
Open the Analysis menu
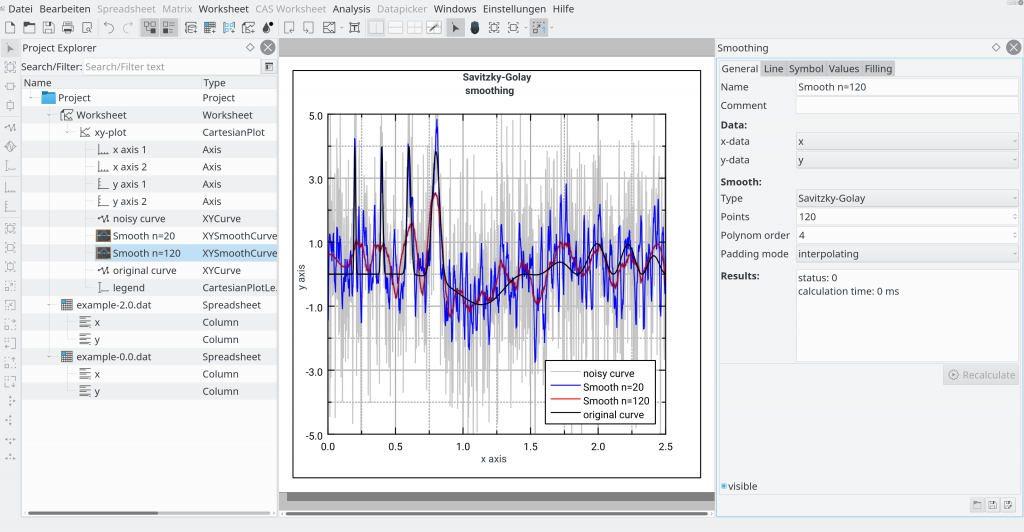(x=351, y=9)
